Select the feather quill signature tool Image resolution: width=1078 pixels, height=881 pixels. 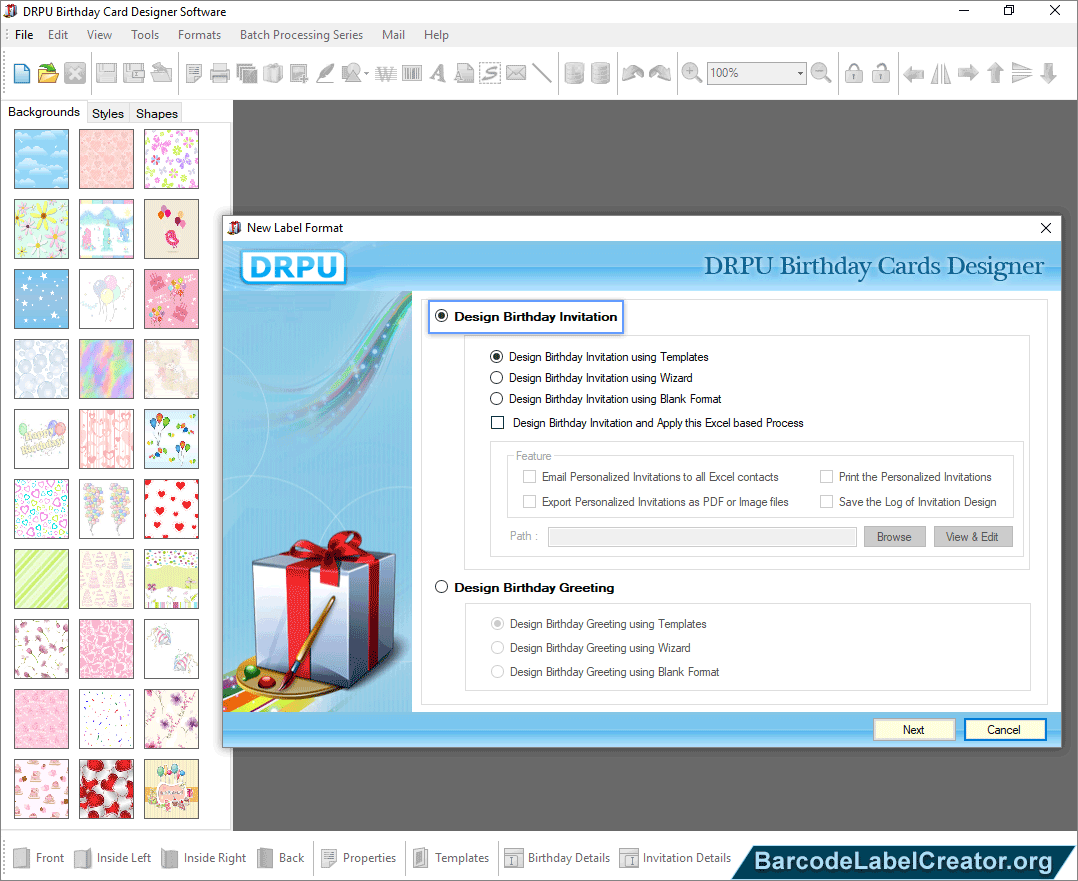[325, 73]
